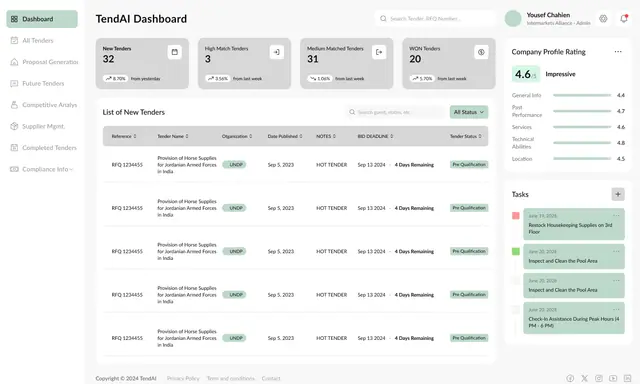
Task: Click the All Tenders calendar-check icon
Action: pyautogui.click(x=14, y=40)
